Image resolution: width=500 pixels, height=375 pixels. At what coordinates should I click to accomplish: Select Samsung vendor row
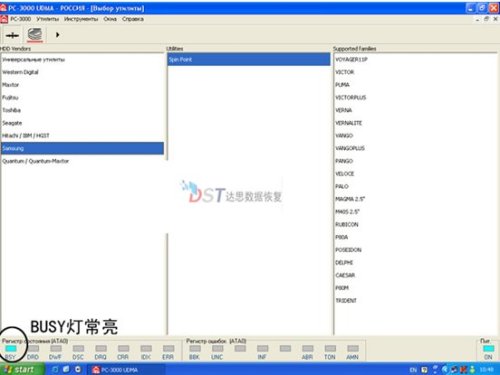pyautogui.click(x=82, y=148)
